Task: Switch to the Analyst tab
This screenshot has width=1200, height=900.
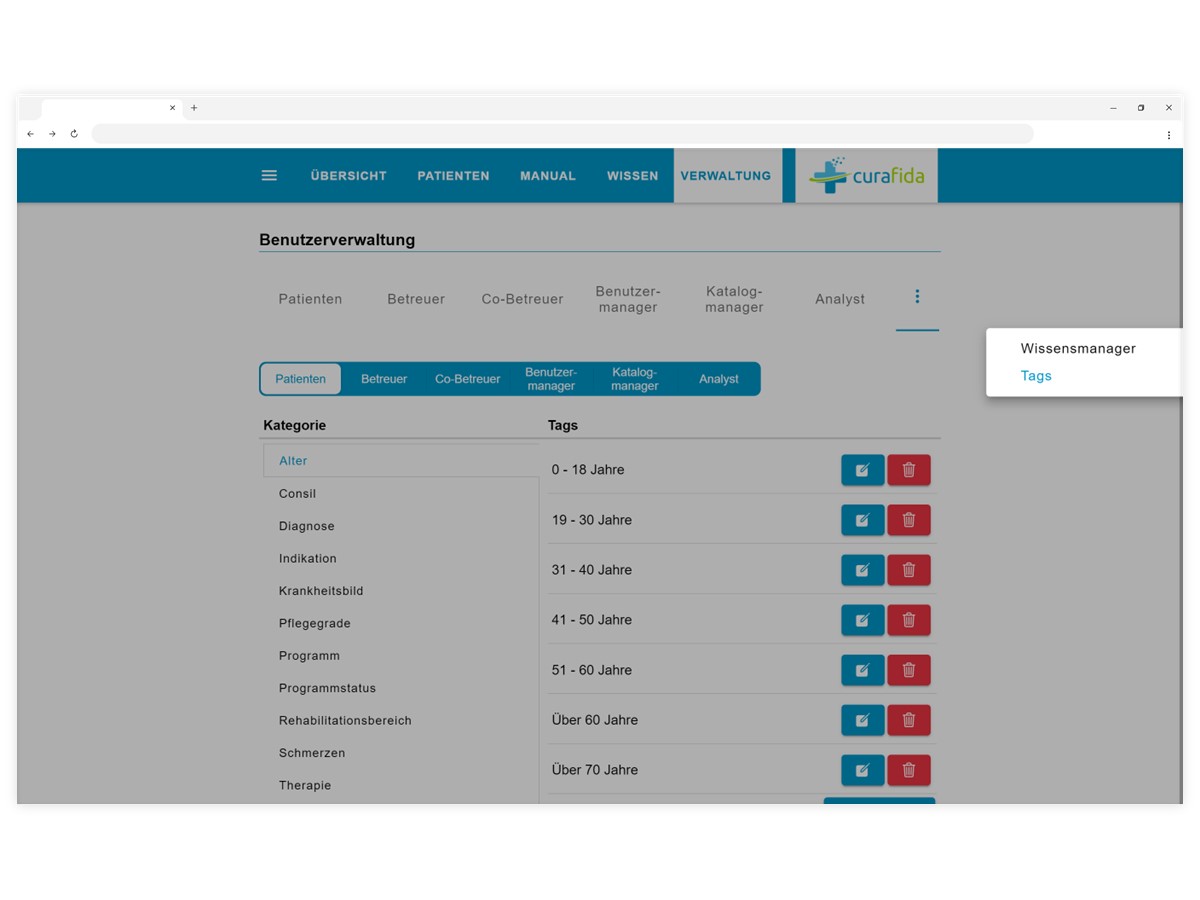Action: [x=840, y=299]
